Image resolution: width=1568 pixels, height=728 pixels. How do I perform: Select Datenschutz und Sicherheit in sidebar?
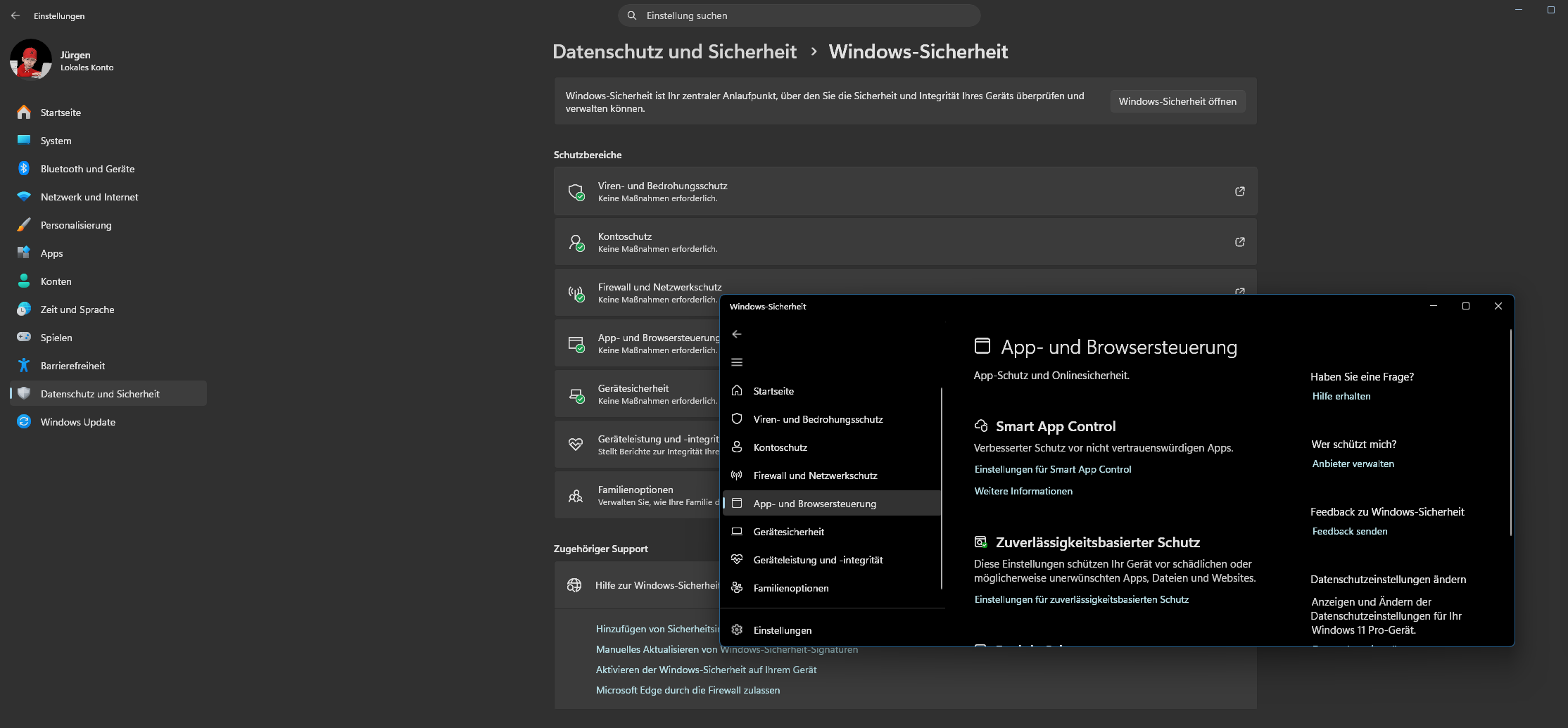coord(108,394)
